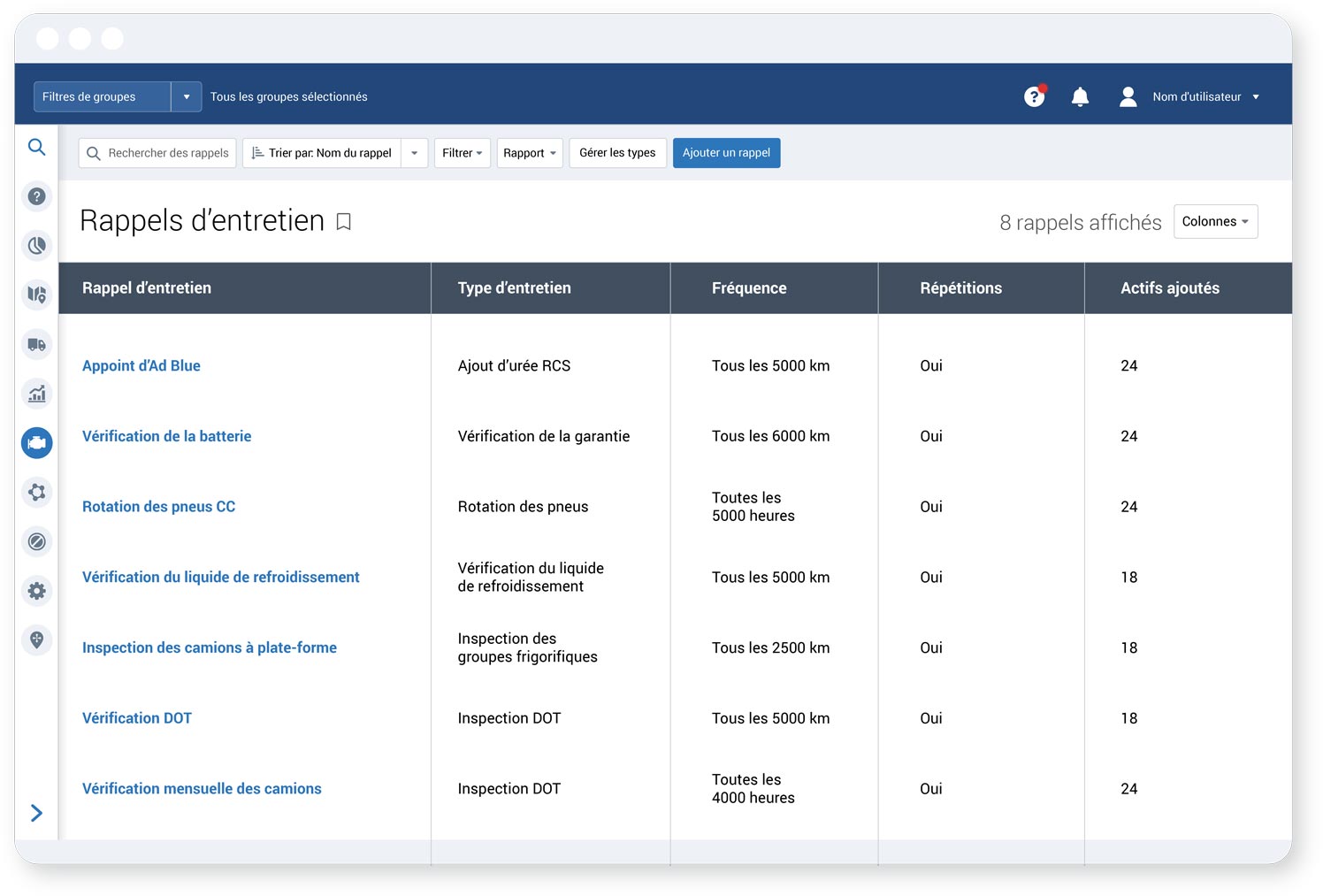This screenshot has height=896, width=1323.
Task: Open the notifications bell icon
Action: 1080,96
